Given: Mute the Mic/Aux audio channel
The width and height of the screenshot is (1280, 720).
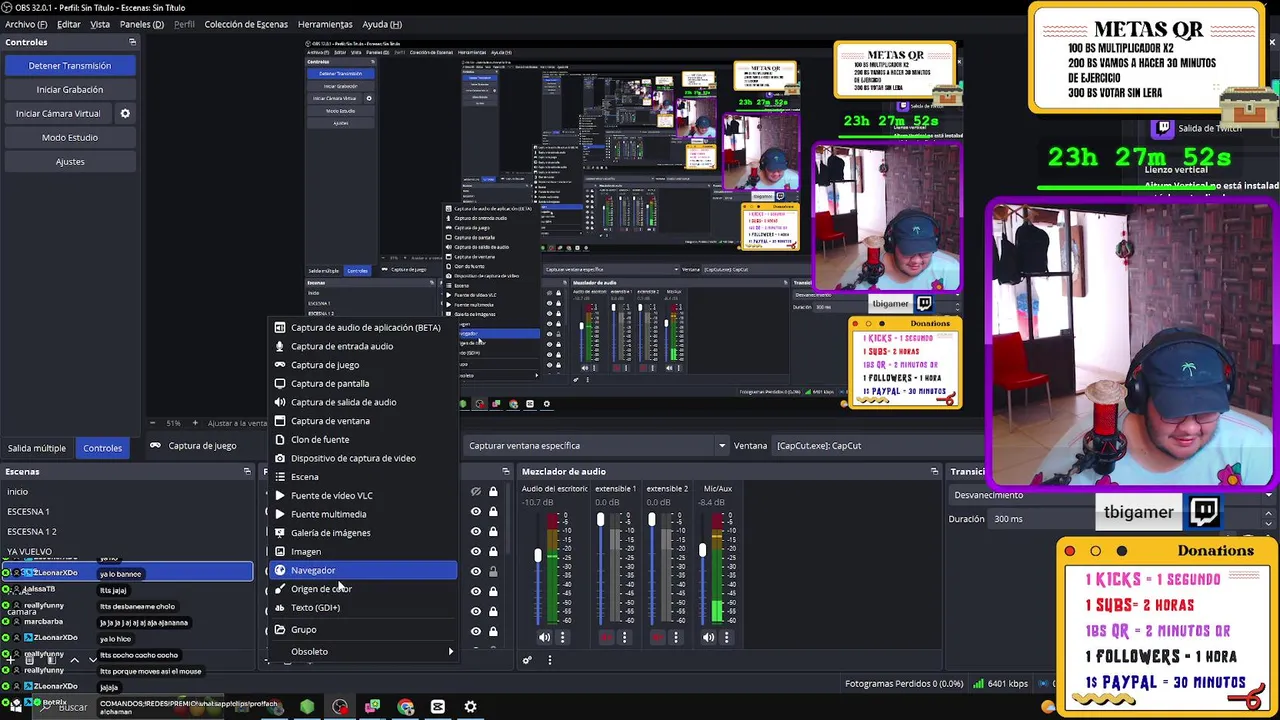Looking at the screenshot, I should pyautogui.click(x=708, y=637).
